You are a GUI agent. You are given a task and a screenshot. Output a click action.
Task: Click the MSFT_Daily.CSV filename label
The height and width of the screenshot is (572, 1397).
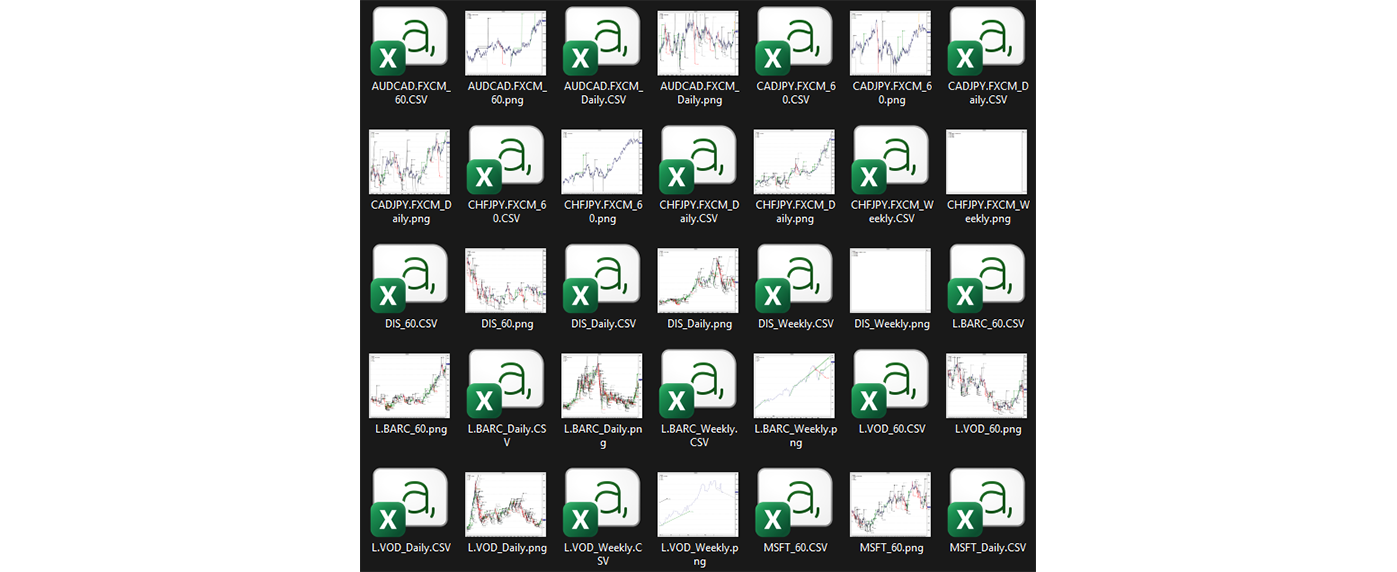point(987,548)
